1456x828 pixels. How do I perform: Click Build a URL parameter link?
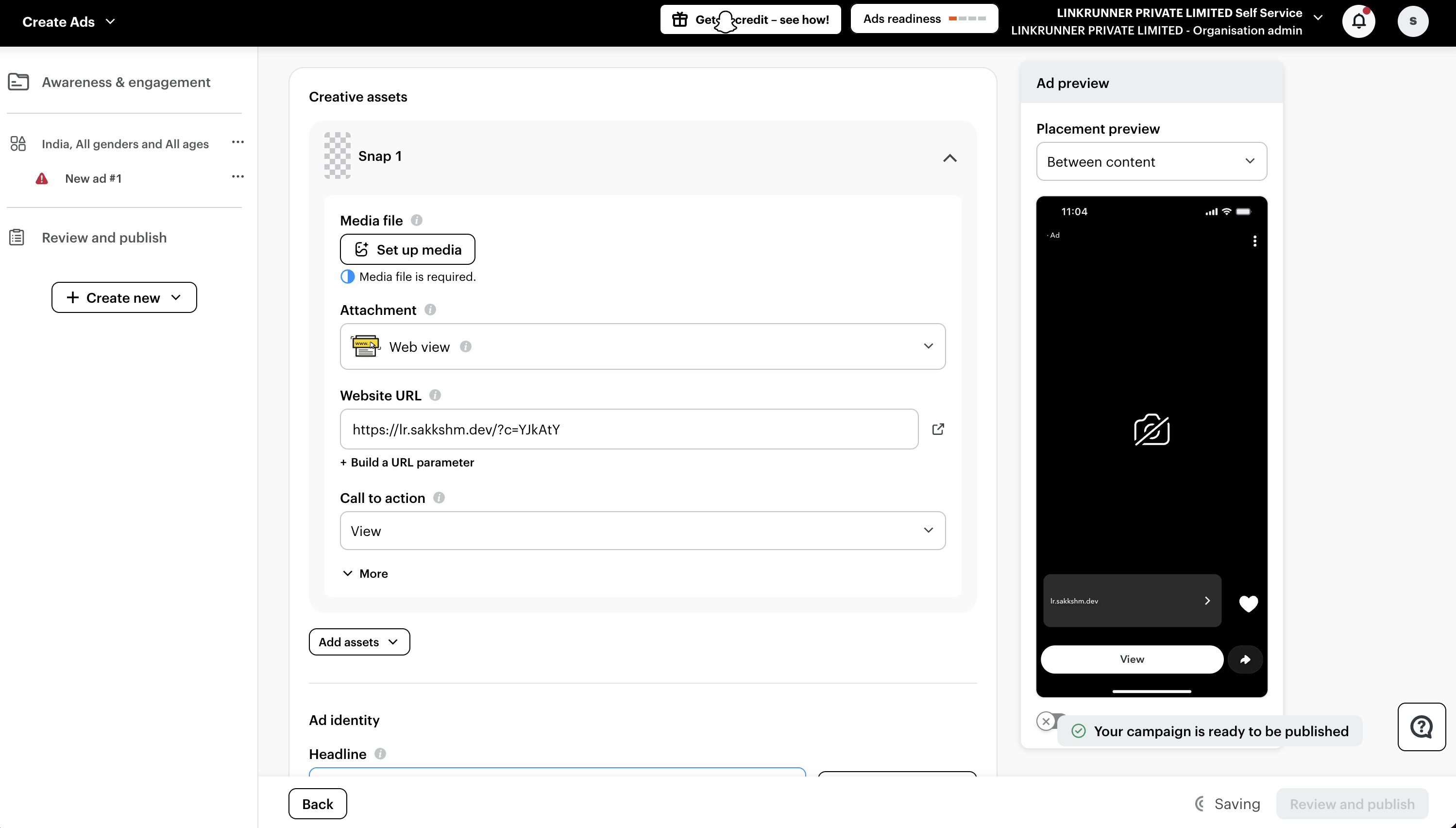[x=407, y=462]
